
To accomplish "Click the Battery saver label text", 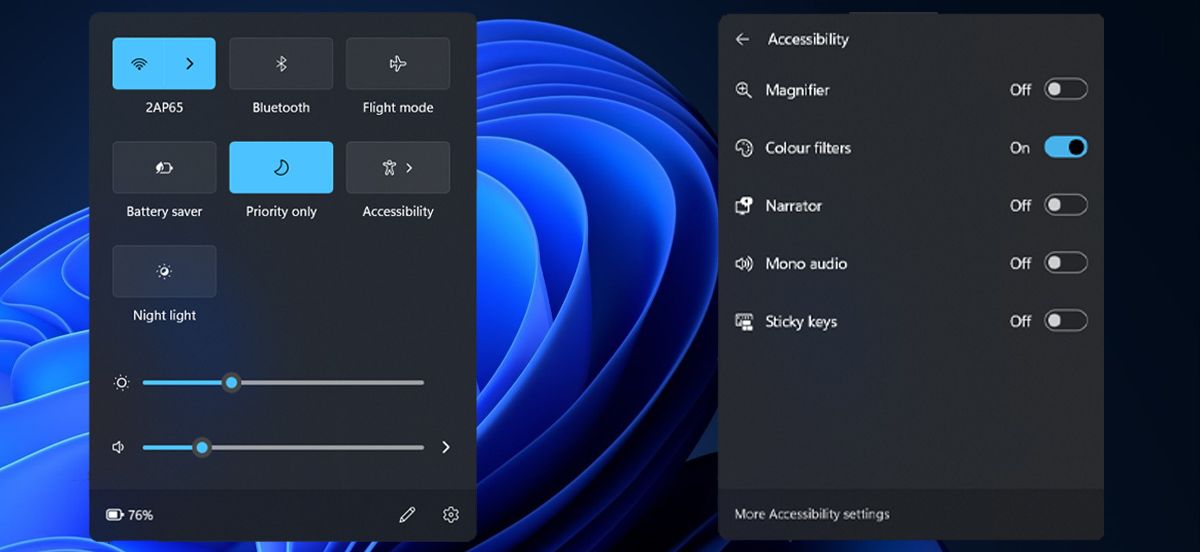I will 164,211.
